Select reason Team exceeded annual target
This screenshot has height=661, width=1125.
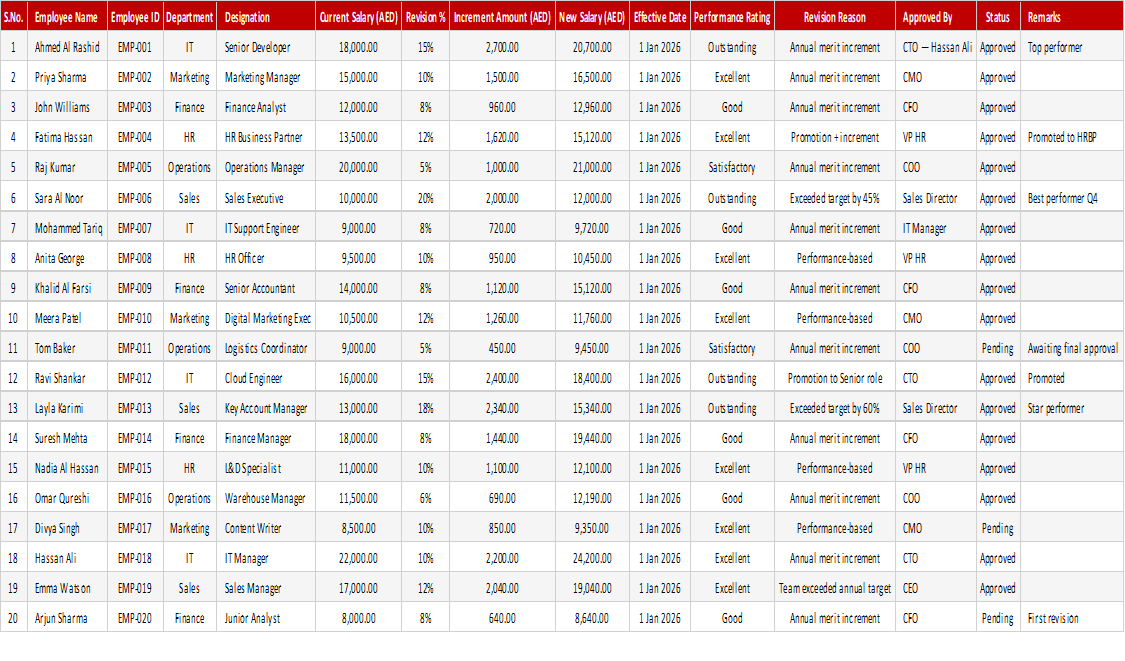(x=834, y=589)
